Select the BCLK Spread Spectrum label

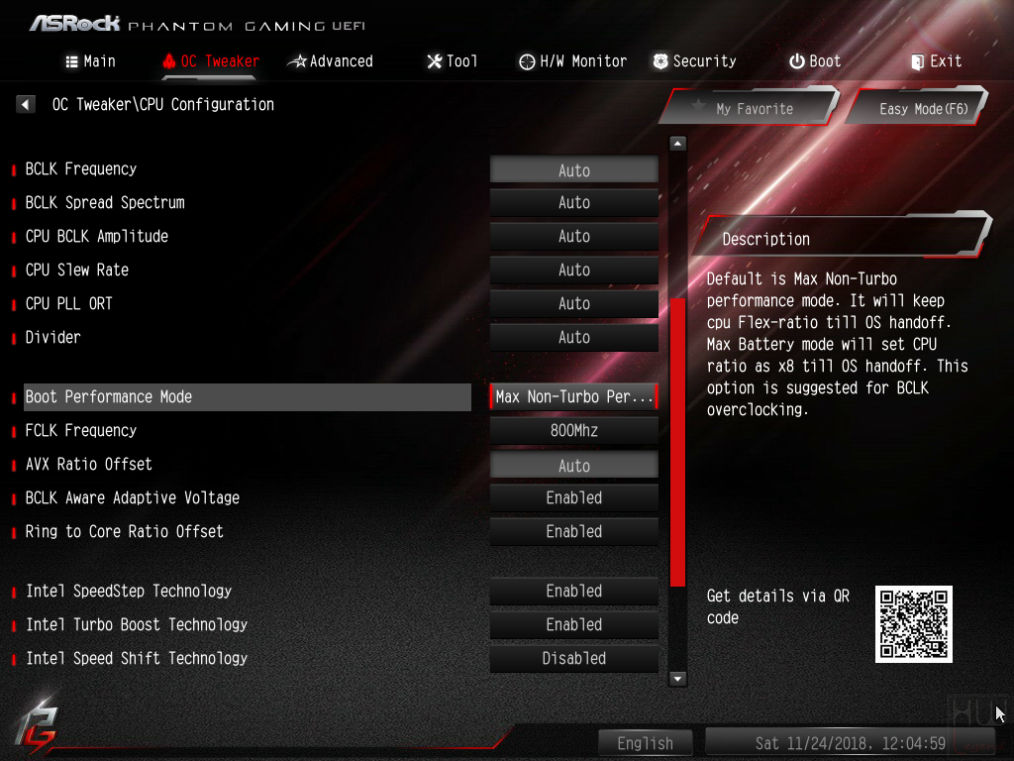click(105, 202)
